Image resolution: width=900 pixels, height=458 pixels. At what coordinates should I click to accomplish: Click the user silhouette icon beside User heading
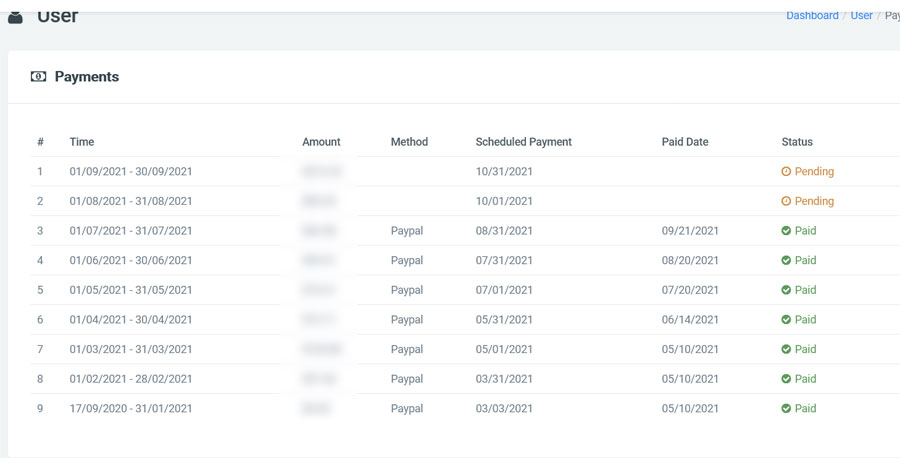15,18
